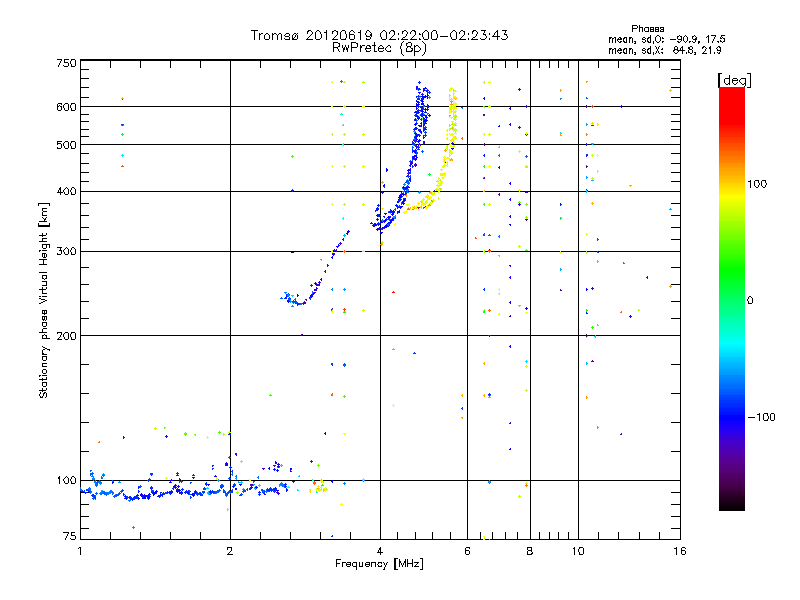Screen dimensions: 800x600
Task: Click x-axis tick label '2'
Action: (x=230, y=551)
